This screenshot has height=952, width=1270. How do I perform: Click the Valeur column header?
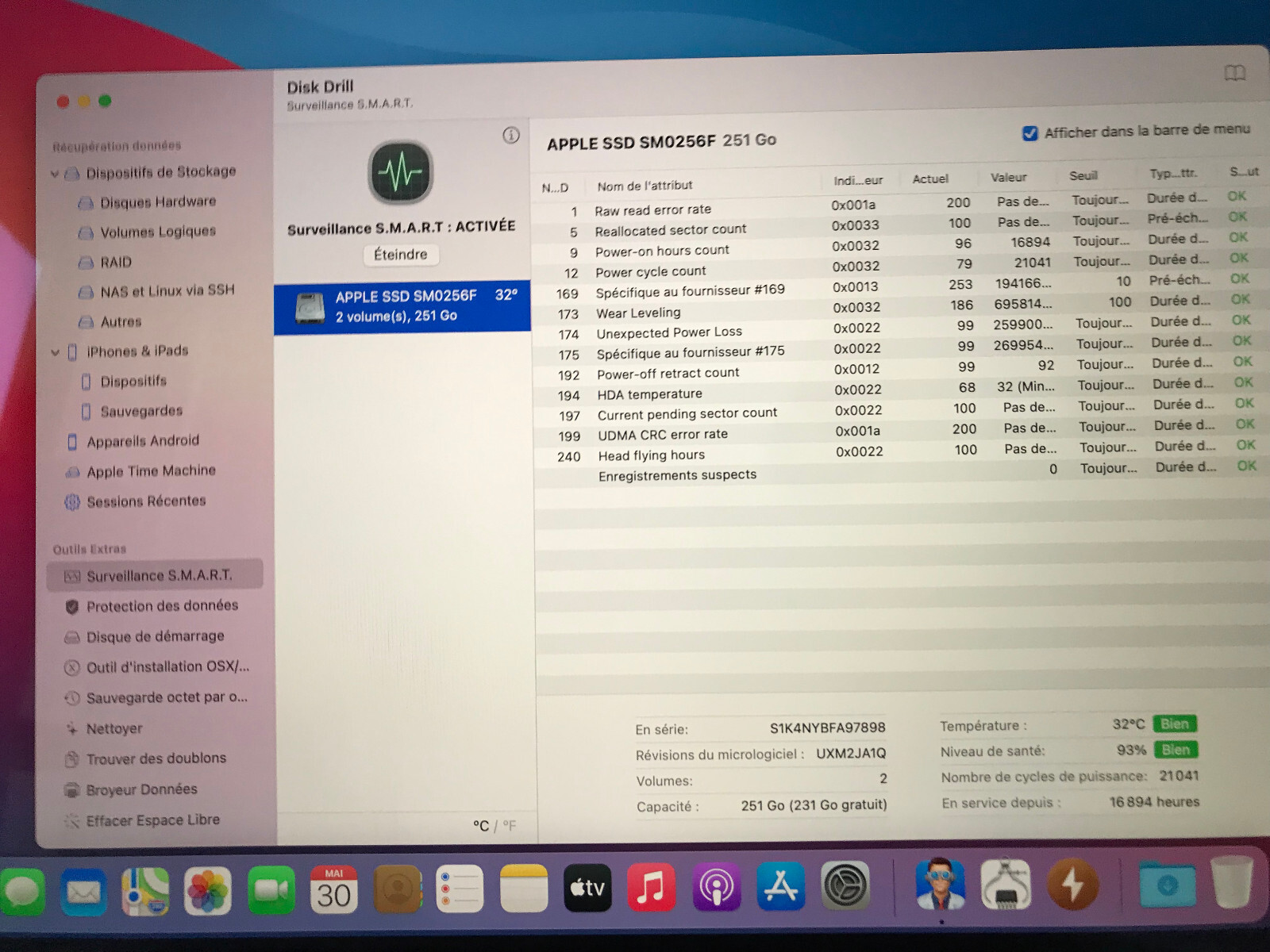tap(1009, 178)
